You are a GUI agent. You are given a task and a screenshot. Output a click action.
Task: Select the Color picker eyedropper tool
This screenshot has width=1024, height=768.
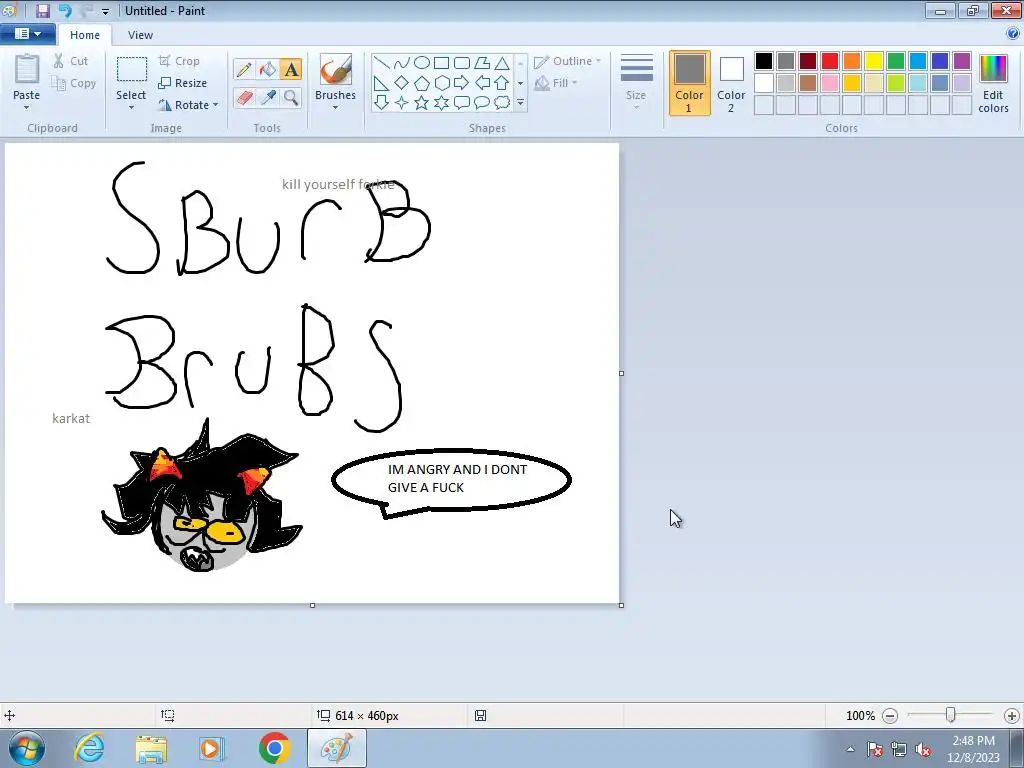point(268,98)
